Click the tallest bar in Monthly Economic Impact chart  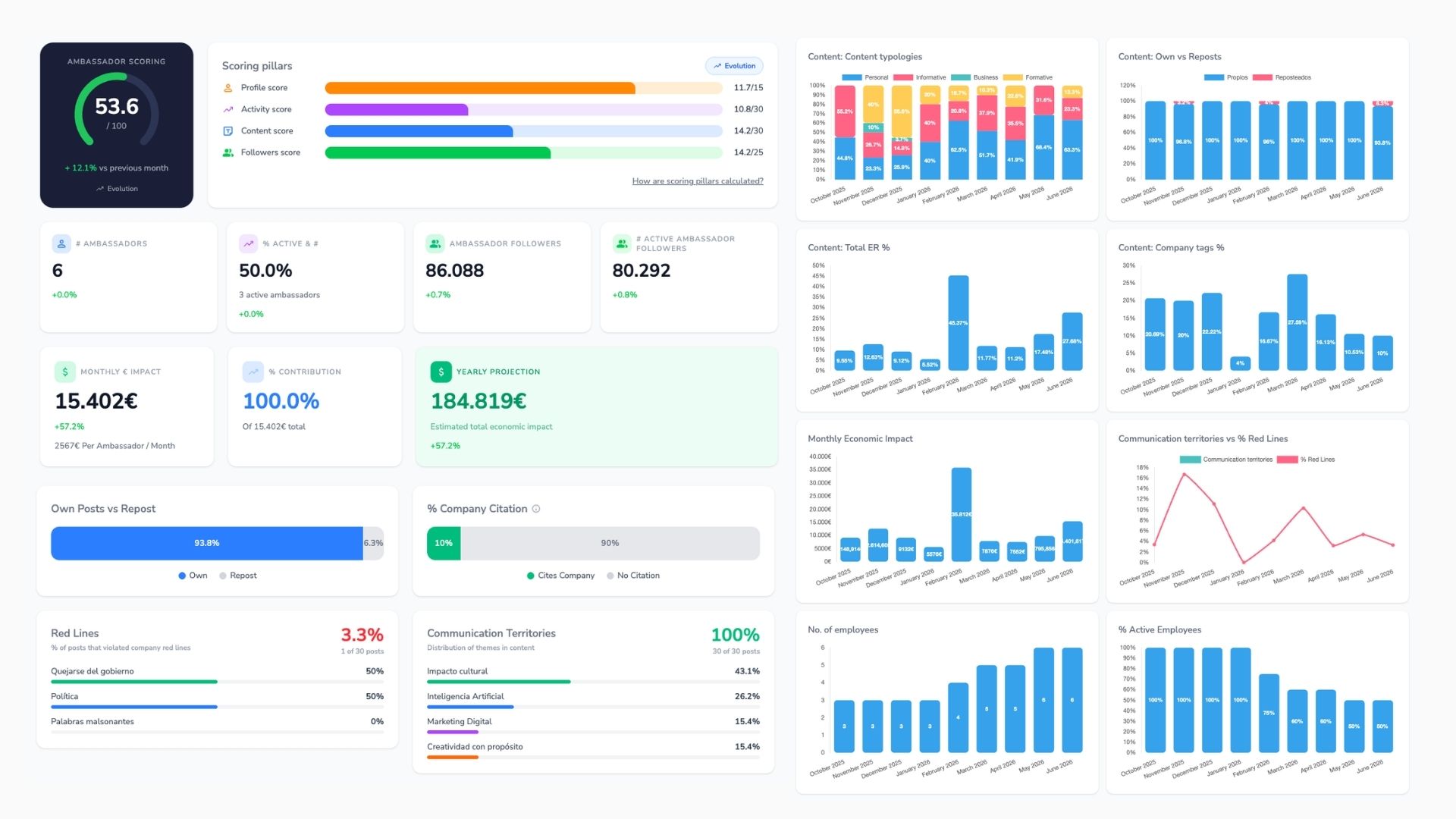point(962,515)
